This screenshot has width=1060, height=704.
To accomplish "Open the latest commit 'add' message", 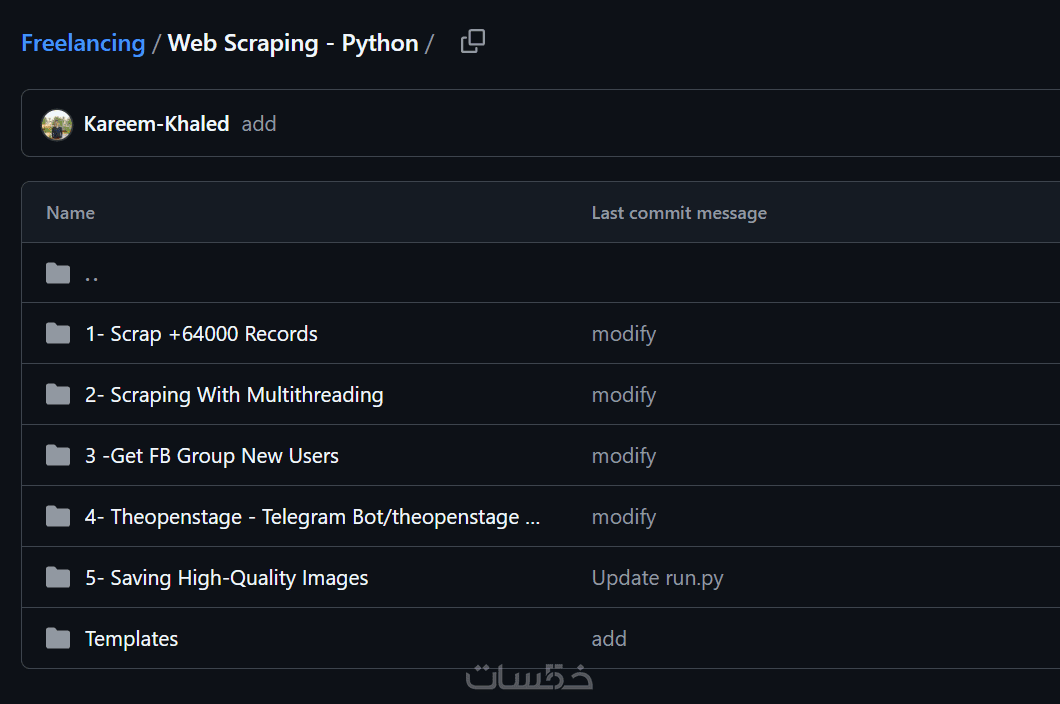I will (x=259, y=124).
